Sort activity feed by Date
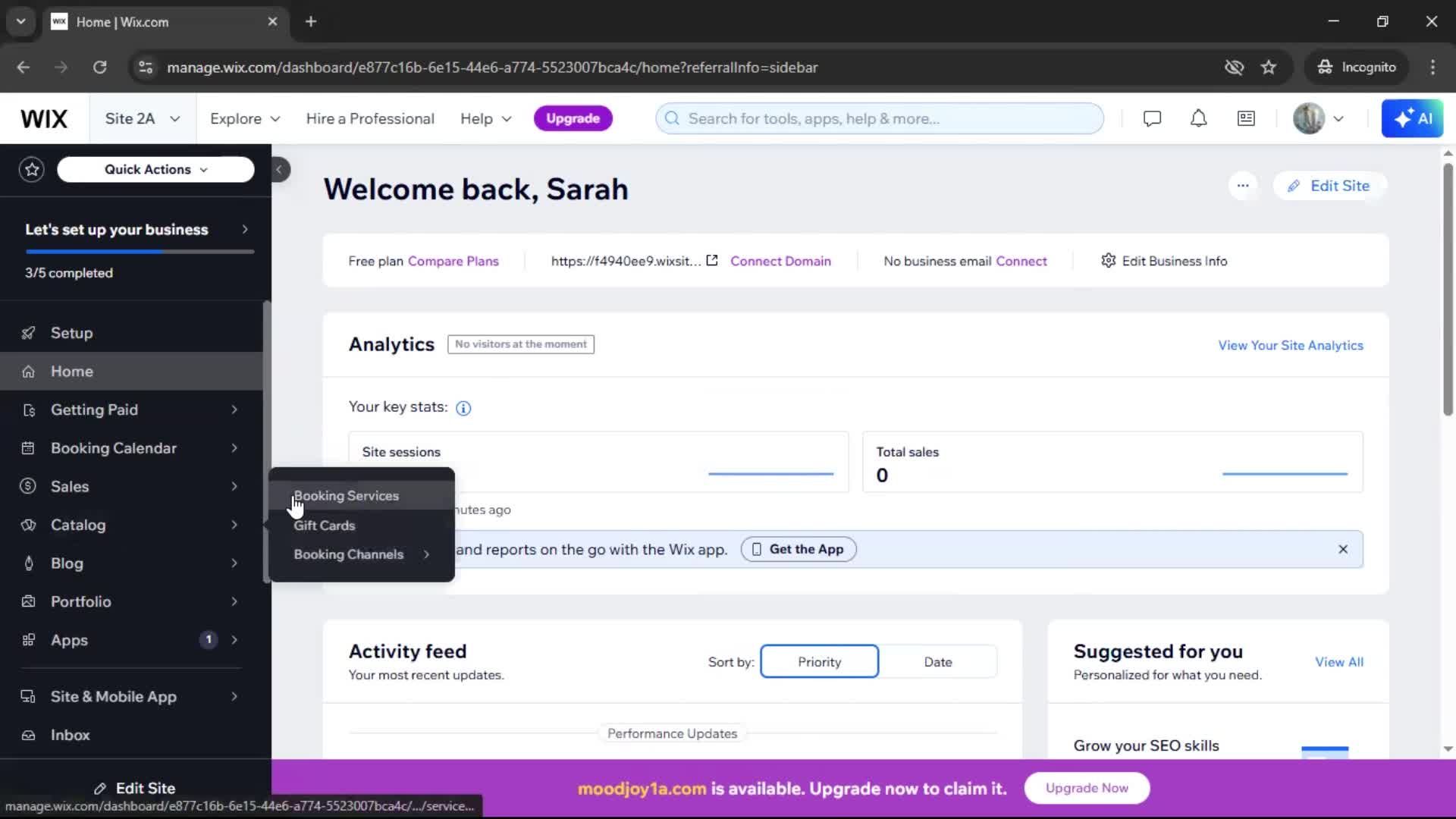 (937, 662)
